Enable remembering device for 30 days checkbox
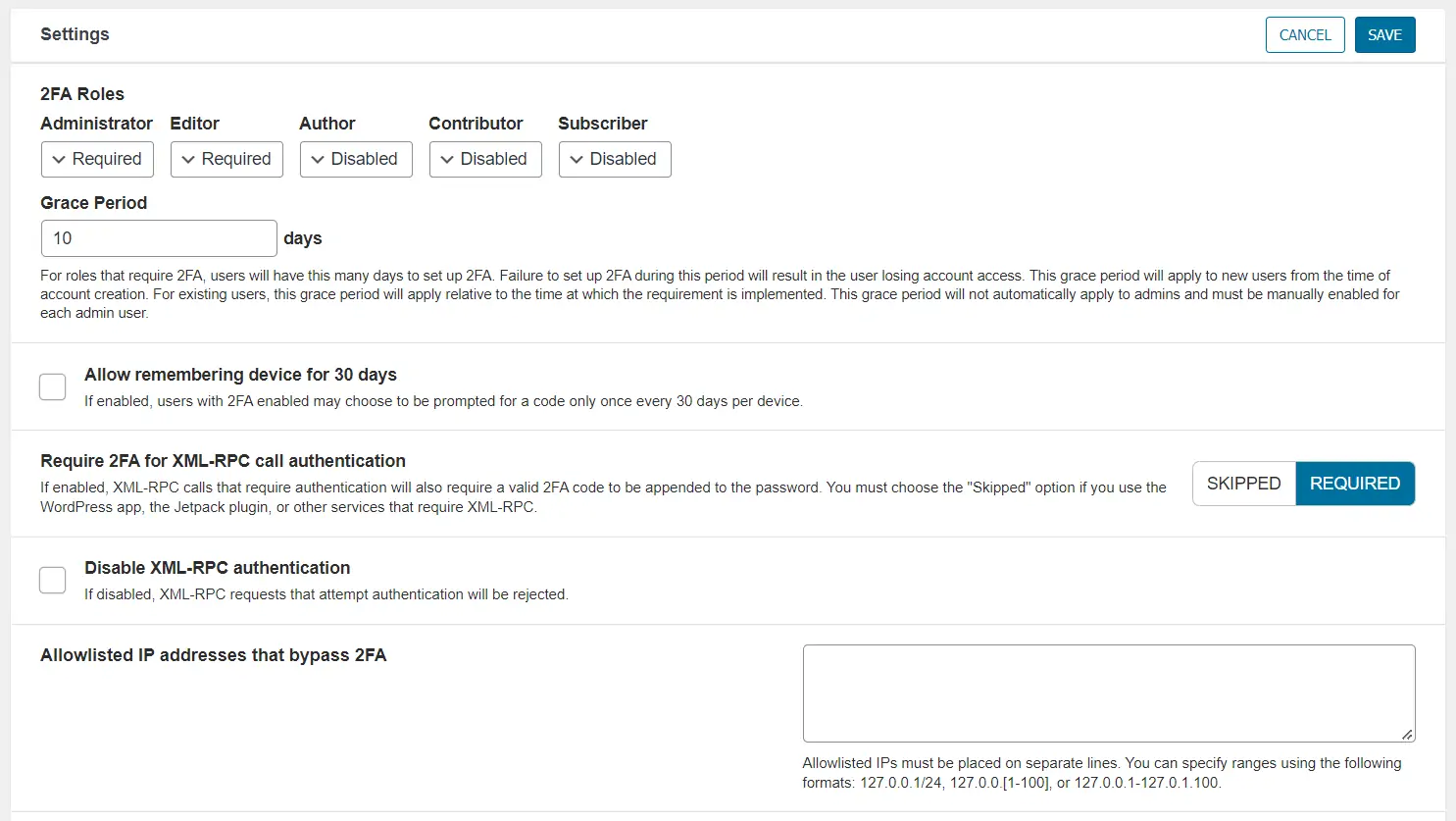Image resolution: width=1456 pixels, height=821 pixels. coord(53,386)
